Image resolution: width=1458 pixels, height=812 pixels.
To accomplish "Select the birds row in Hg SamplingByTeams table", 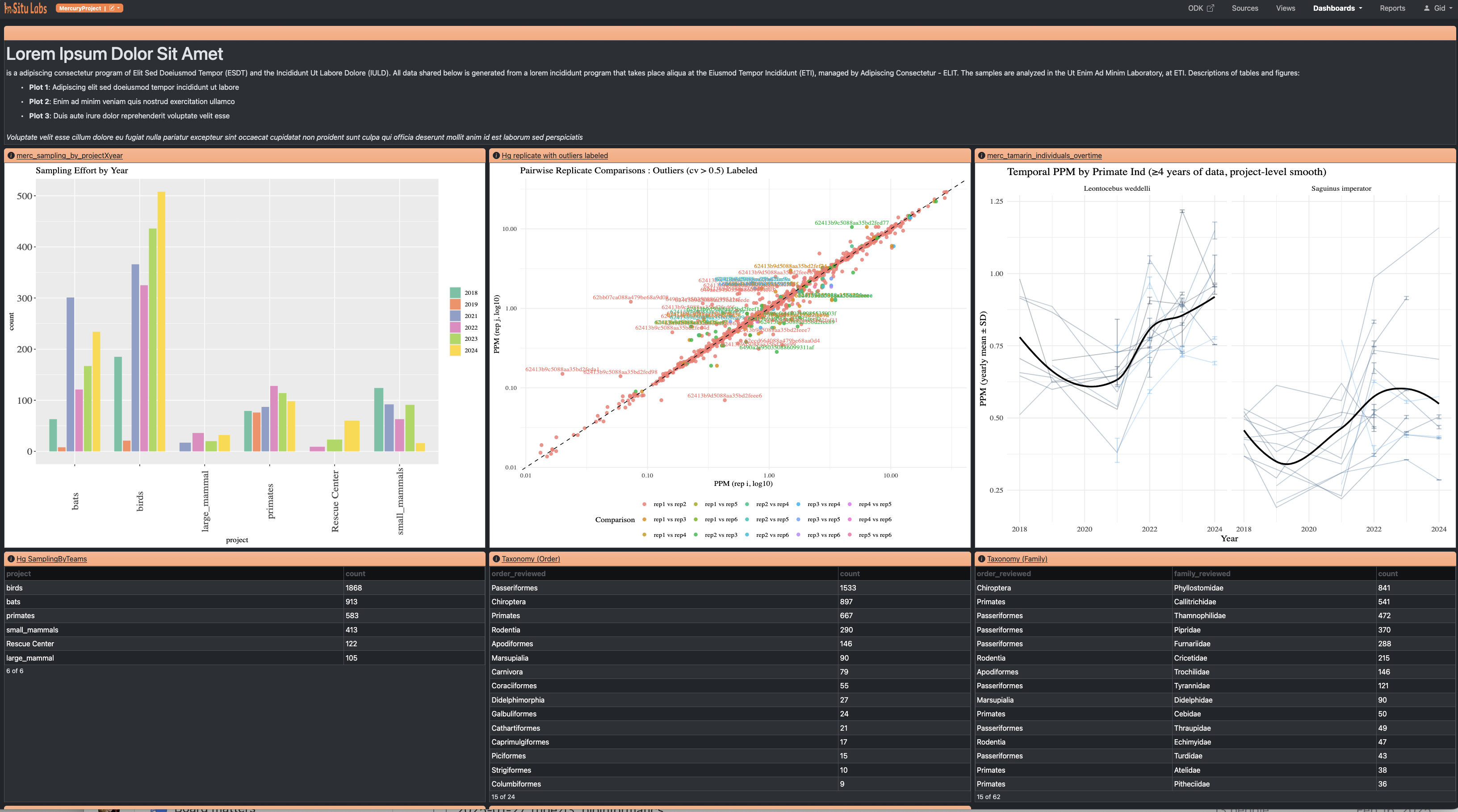I will point(170,588).
